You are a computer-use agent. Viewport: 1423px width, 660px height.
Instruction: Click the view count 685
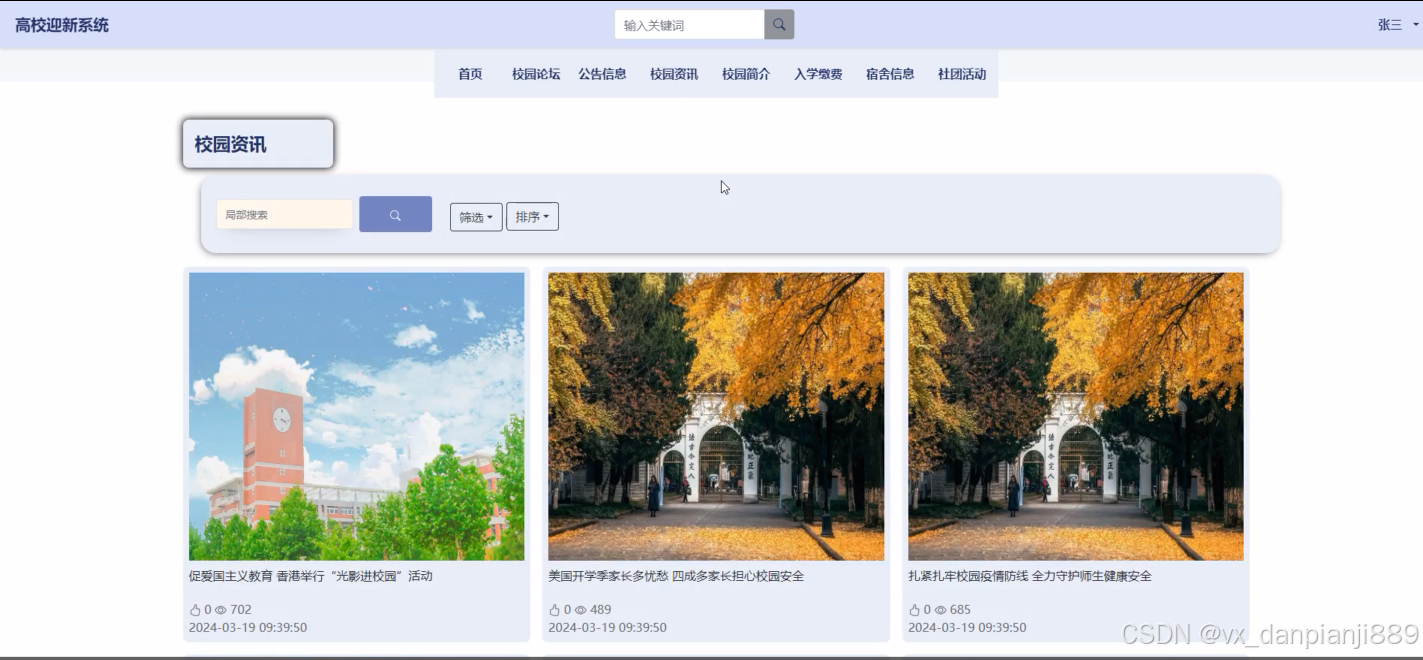[x=960, y=610]
